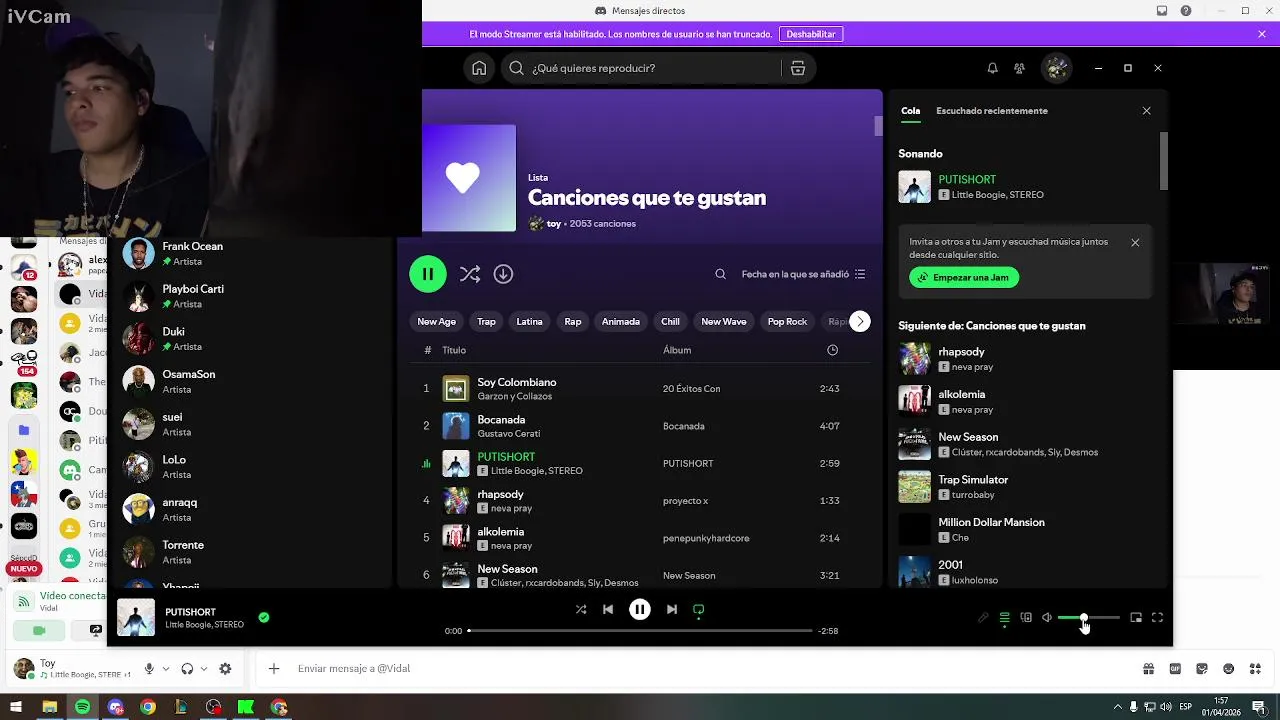This screenshot has width=1280, height=720.
Task: Select the Trap filter chip
Action: point(486,322)
